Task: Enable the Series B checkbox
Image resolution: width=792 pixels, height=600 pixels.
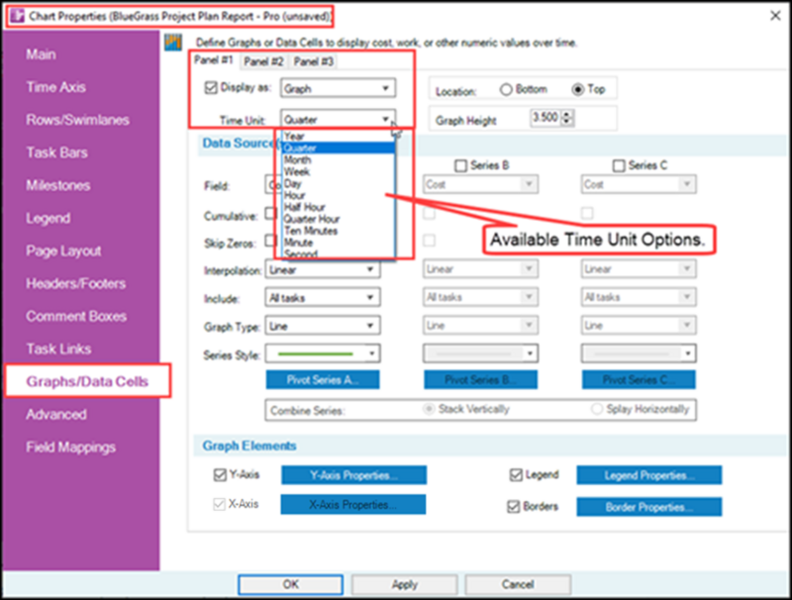Action: [x=460, y=166]
